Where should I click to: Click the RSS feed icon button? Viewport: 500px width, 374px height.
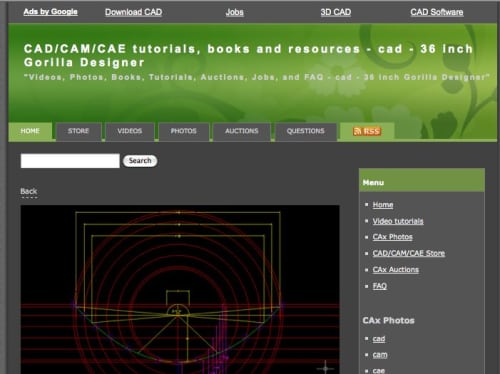coord(367,131)
